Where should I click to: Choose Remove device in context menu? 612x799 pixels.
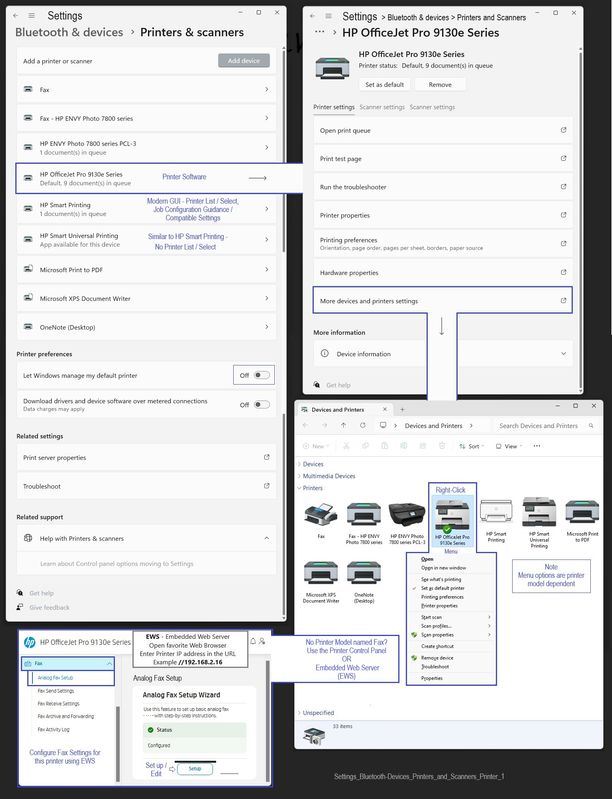tap(437, 658)
